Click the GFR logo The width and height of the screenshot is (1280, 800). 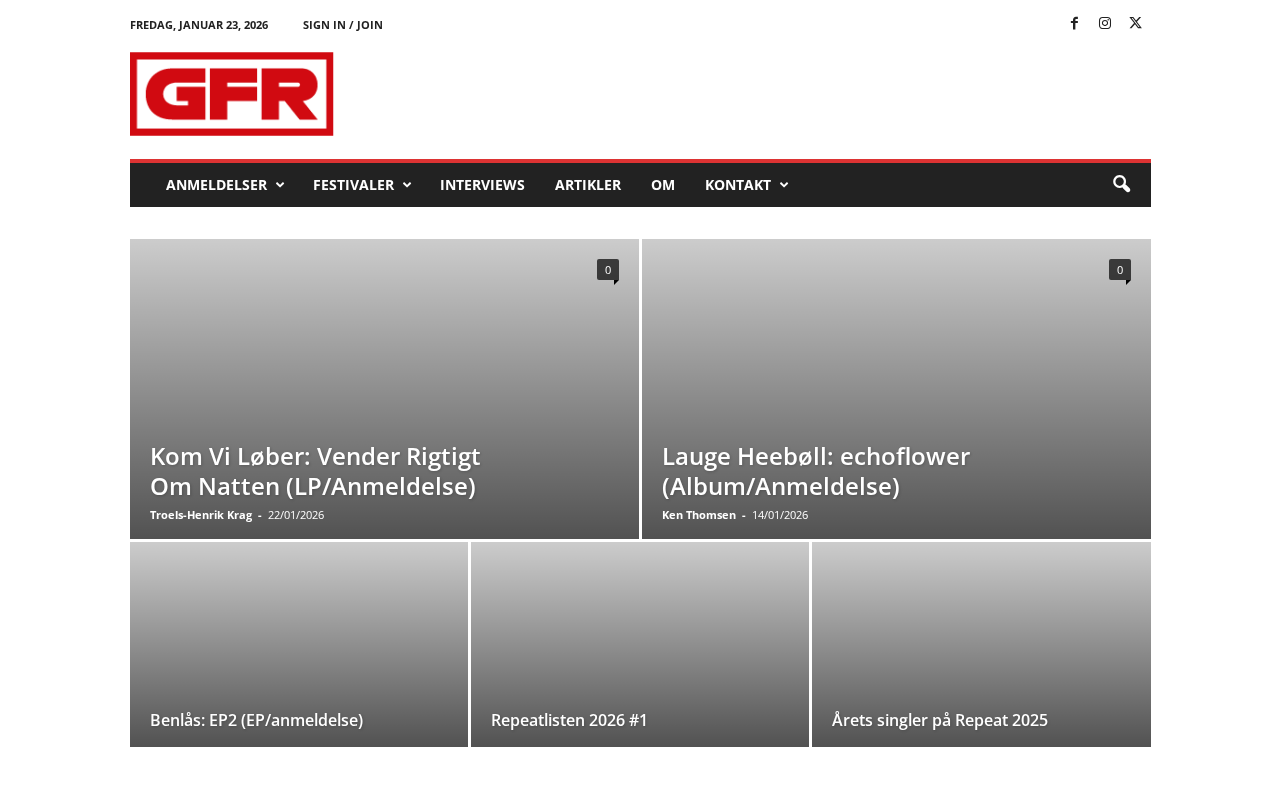[x=231, y=94]
